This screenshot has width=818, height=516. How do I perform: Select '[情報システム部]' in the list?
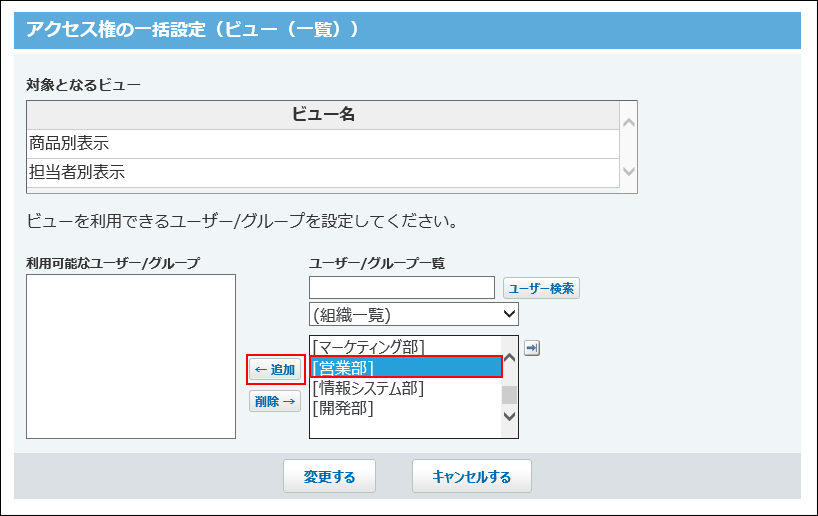pos(405,388)
